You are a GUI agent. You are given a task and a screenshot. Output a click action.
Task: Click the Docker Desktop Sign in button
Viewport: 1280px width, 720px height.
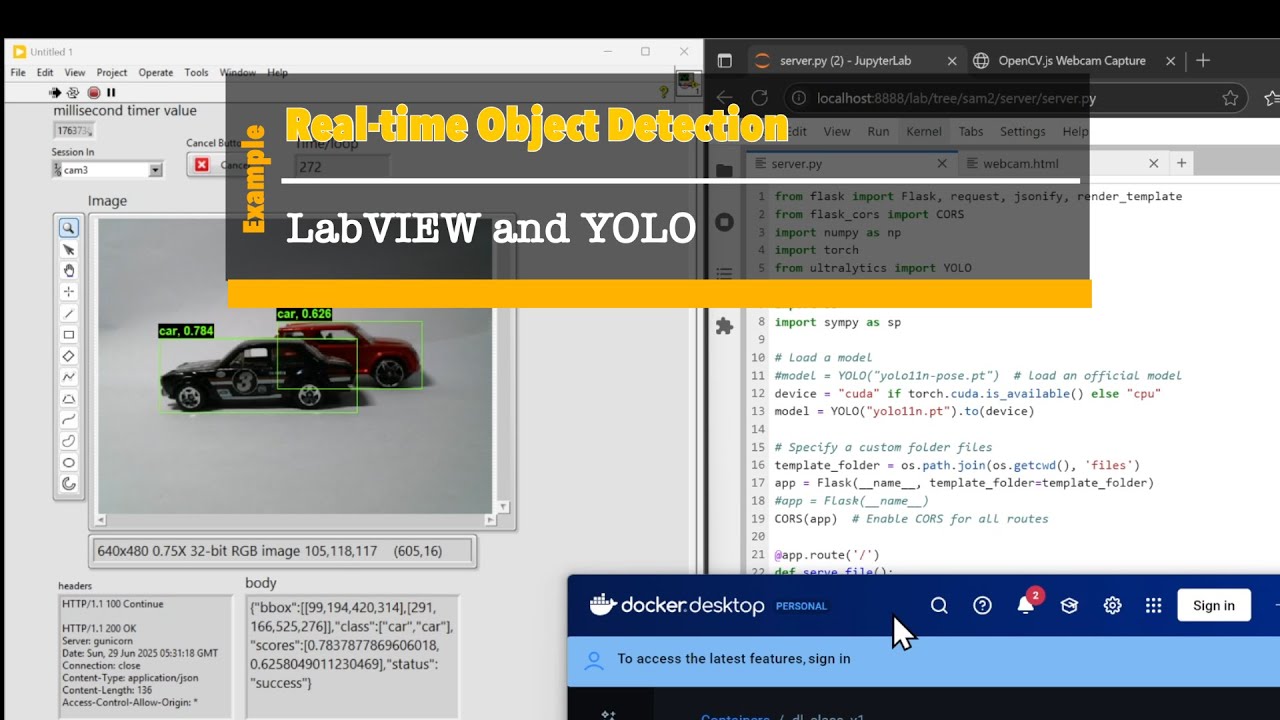[1214, 605]
